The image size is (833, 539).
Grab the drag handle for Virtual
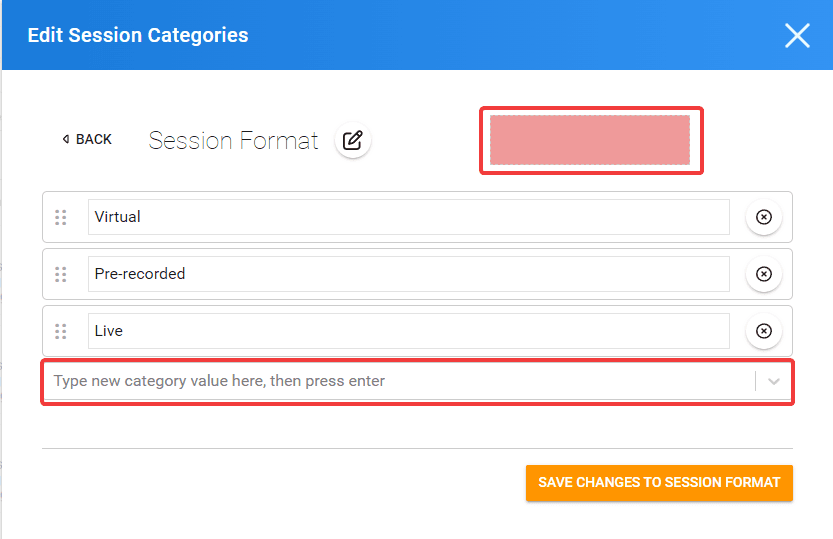pos(61,217)
